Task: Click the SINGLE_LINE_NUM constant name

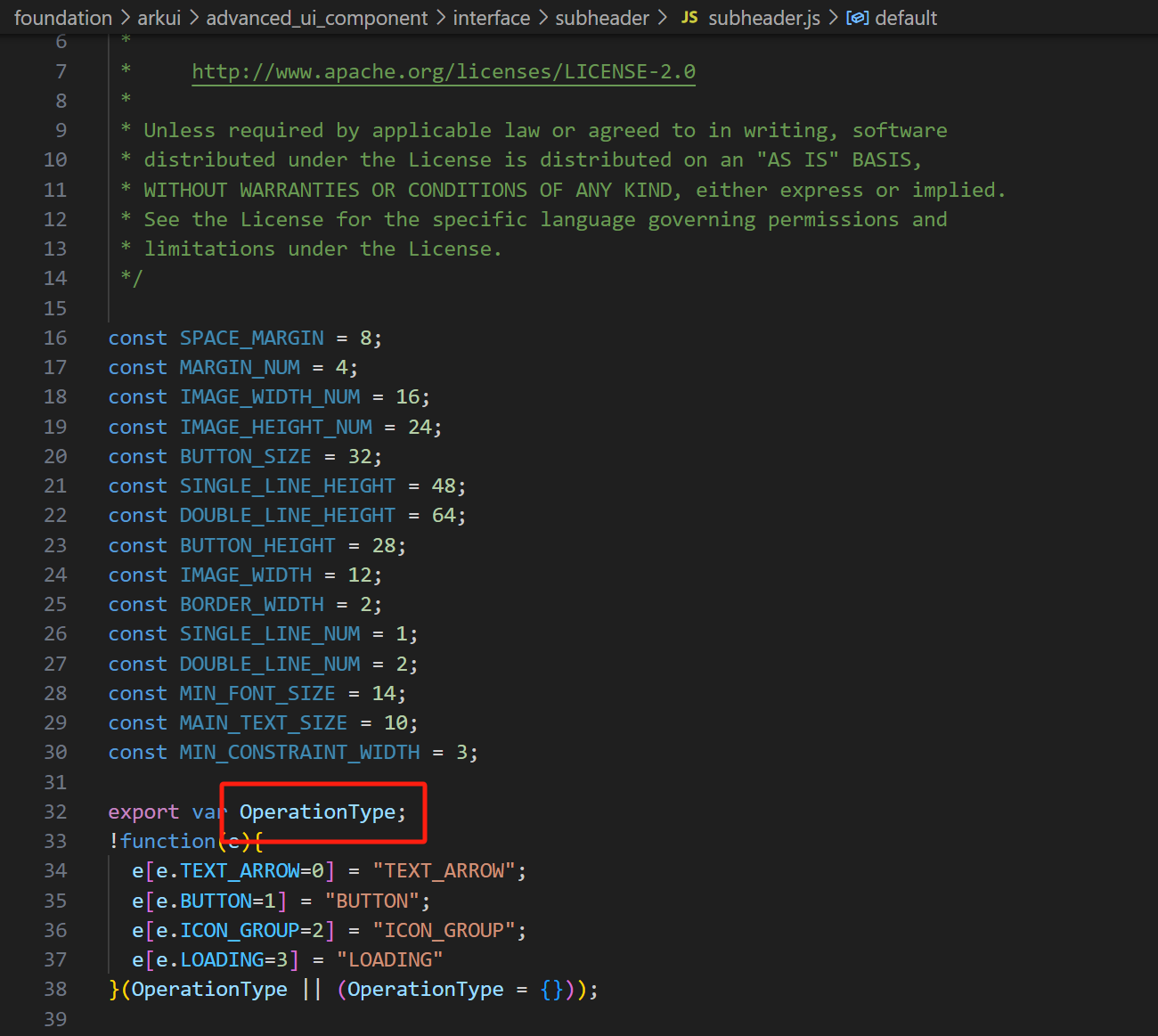Action: point(270,633)
